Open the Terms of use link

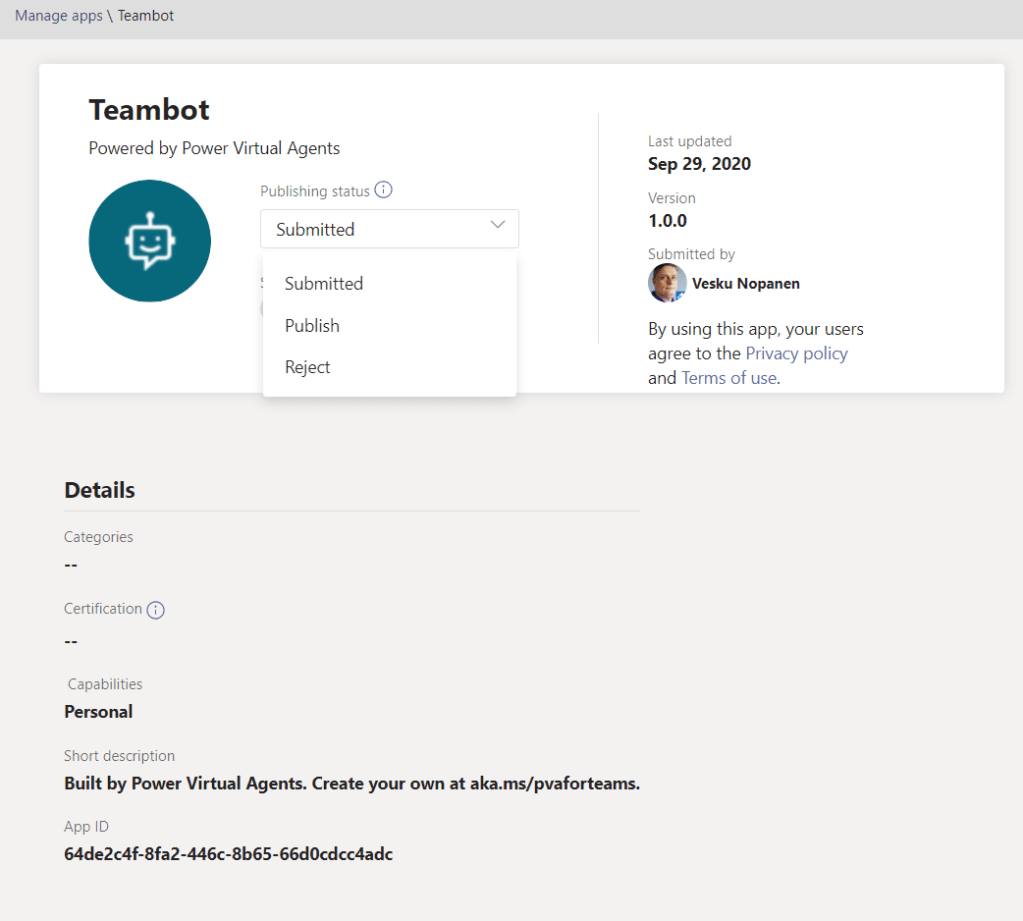[728, 378]
